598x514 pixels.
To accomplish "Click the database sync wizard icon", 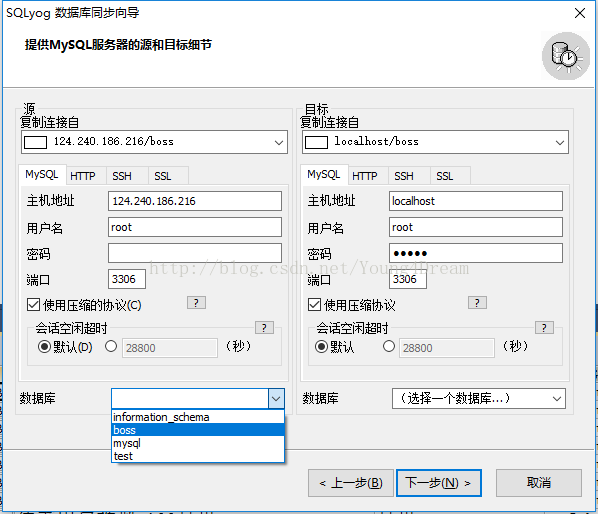I will point(566,56).
